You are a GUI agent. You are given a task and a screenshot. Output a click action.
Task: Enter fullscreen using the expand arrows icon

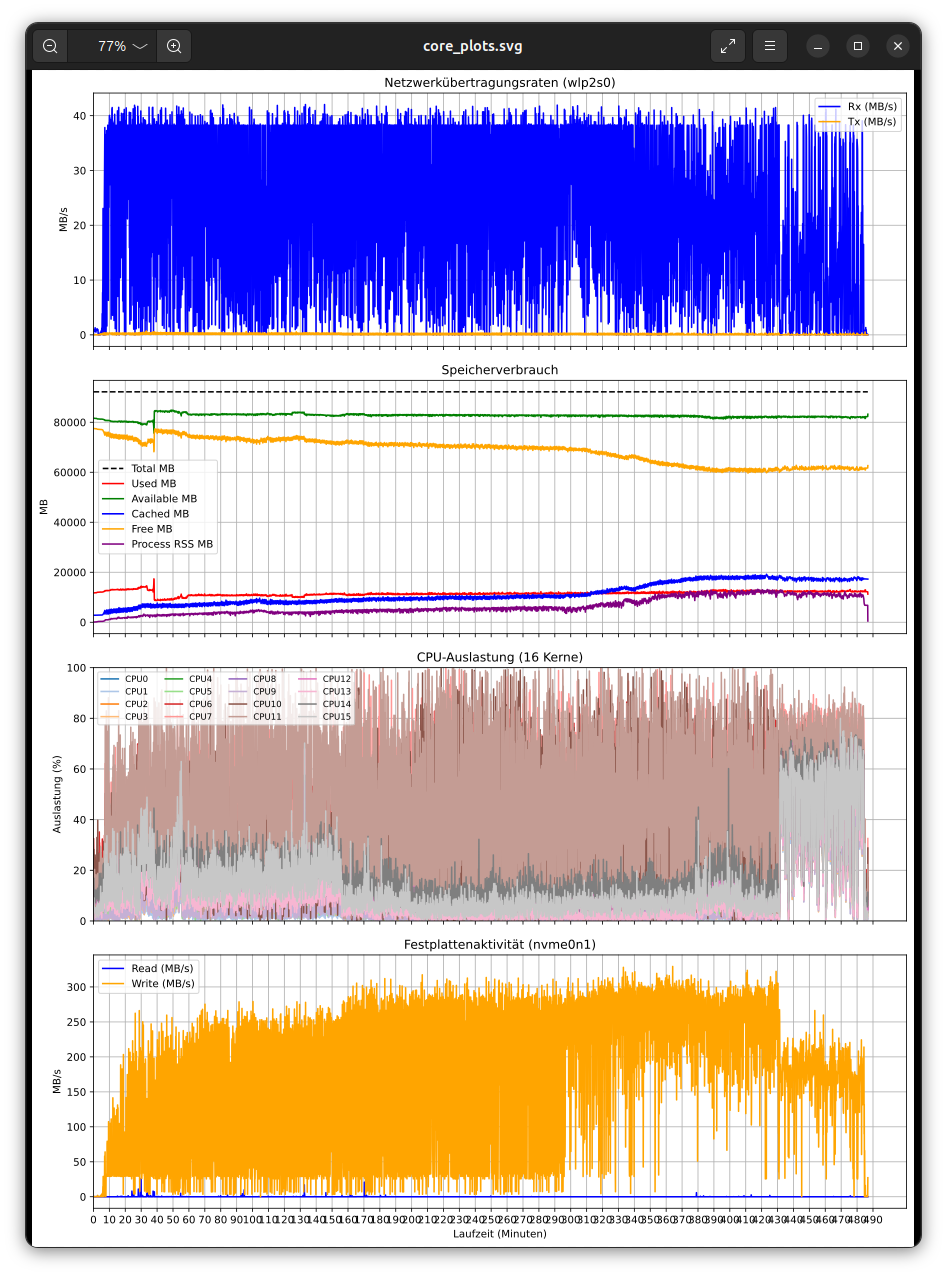[x=728, y=46]
